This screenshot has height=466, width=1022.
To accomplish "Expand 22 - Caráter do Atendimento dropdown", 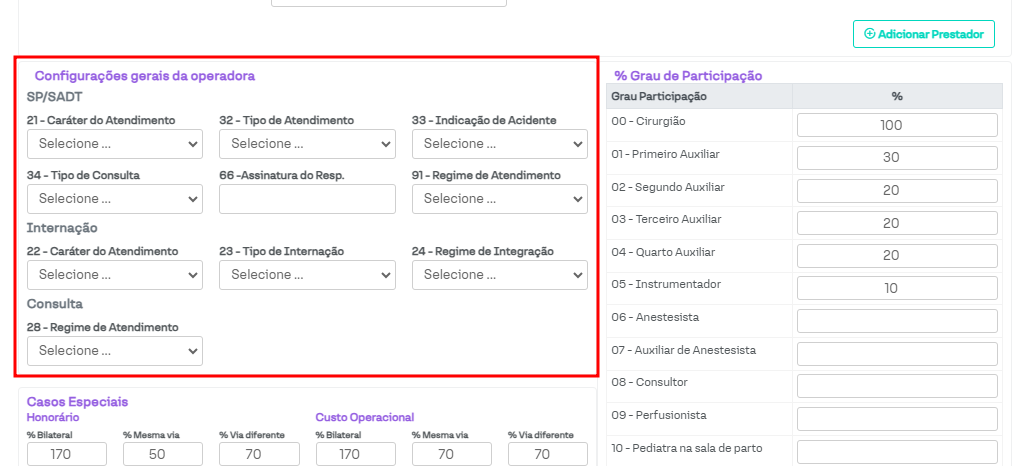I will click(x=115, y=274).
